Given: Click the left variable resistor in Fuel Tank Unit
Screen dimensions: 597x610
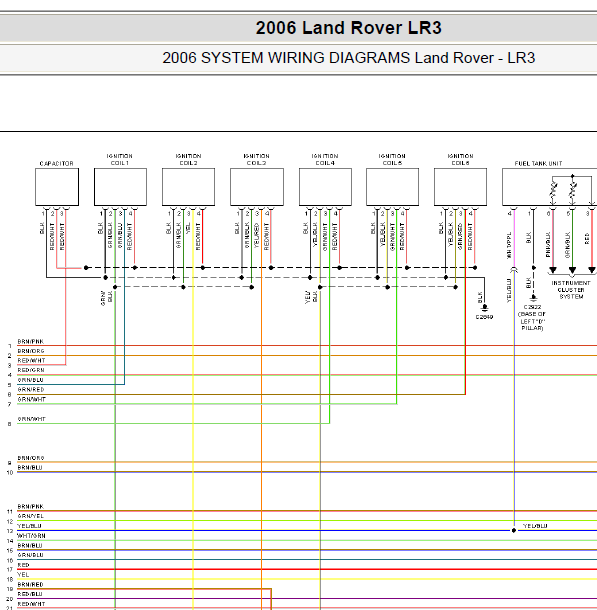Looking at the screenshot, I should [x=553, y=192].
